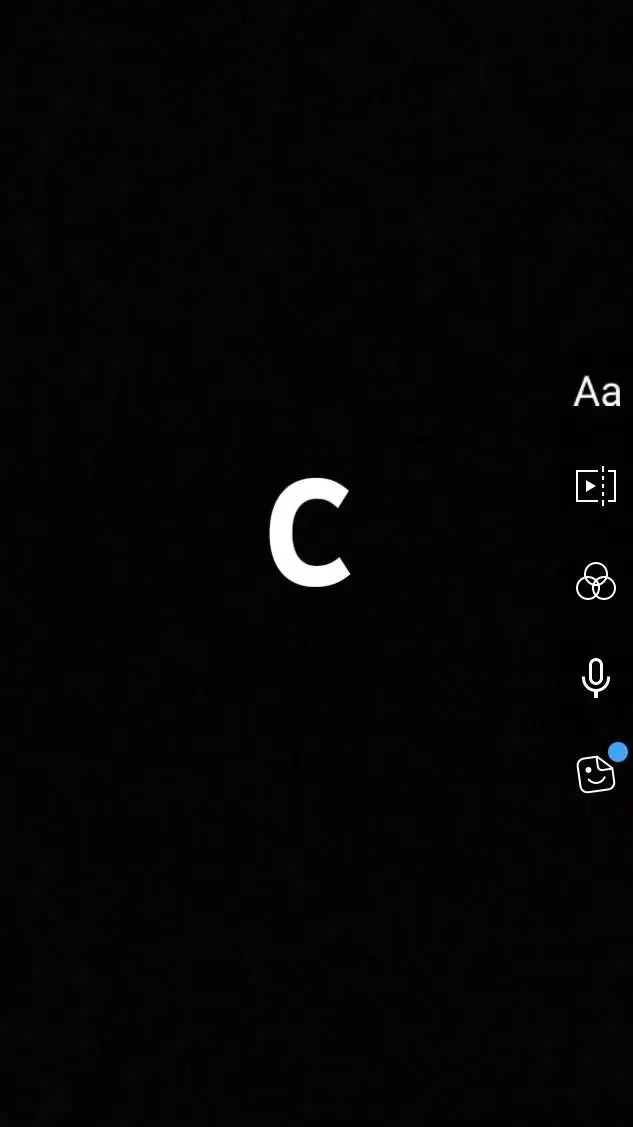Start voice recording with the microphone
This screenshot has width=633, height=1127.
pyautogui.click(x=596, y=677)
